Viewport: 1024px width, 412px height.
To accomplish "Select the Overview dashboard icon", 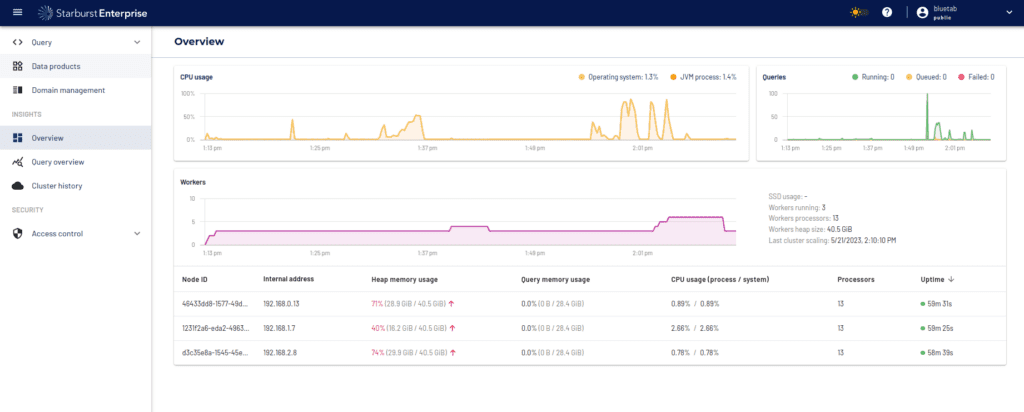I will [18, 138].
